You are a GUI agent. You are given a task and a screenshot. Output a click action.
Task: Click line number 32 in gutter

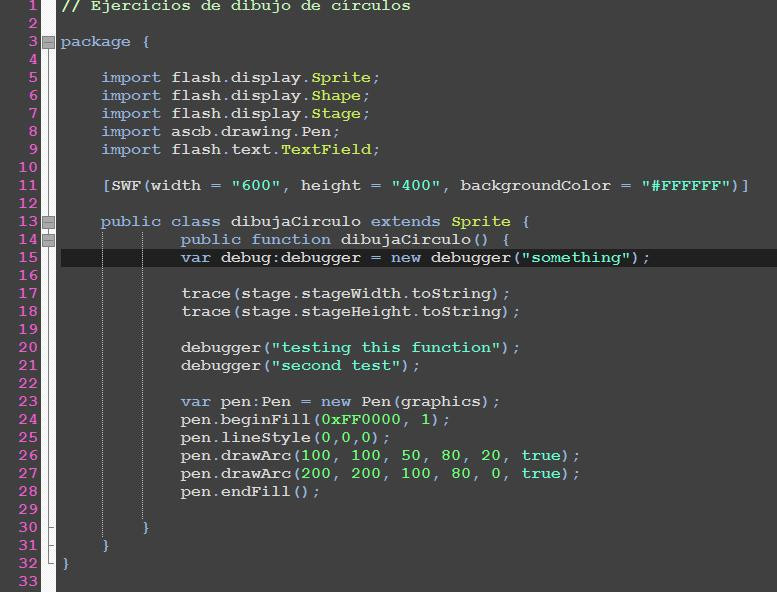coord(28,563)
